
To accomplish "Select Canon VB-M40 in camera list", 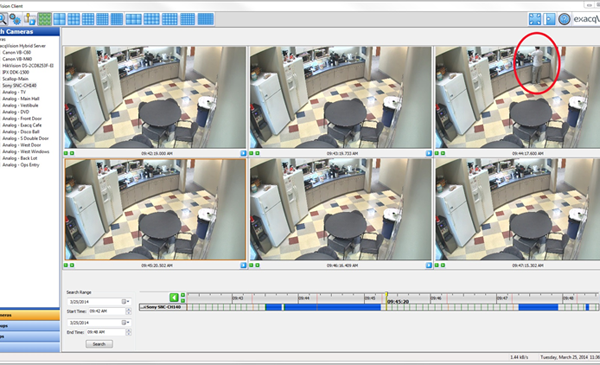I will tap(17, 59).
